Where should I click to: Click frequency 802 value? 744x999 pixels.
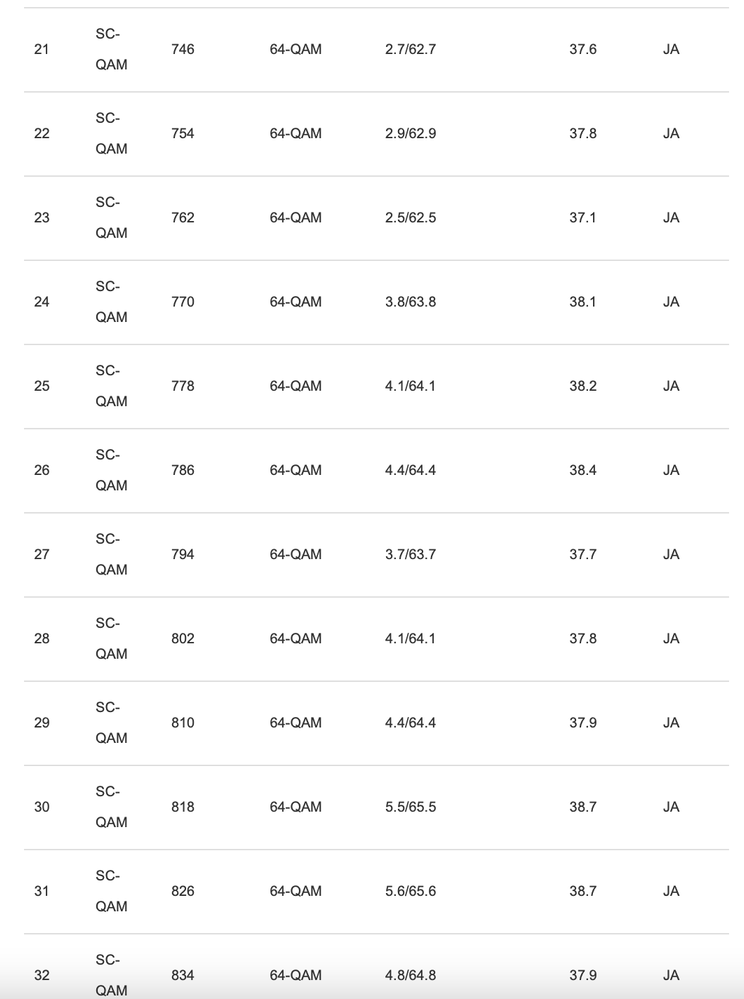pyautogui.click(x=183, y=638)
